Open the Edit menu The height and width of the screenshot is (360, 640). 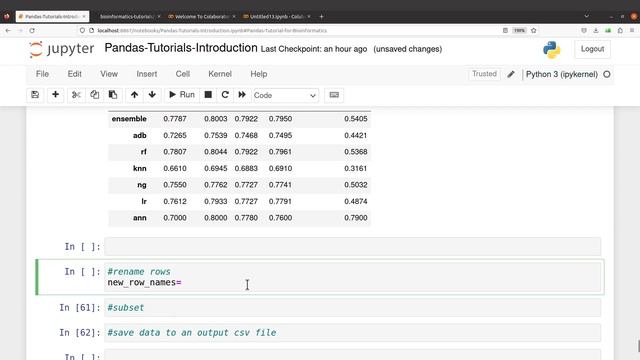point(74,74)
